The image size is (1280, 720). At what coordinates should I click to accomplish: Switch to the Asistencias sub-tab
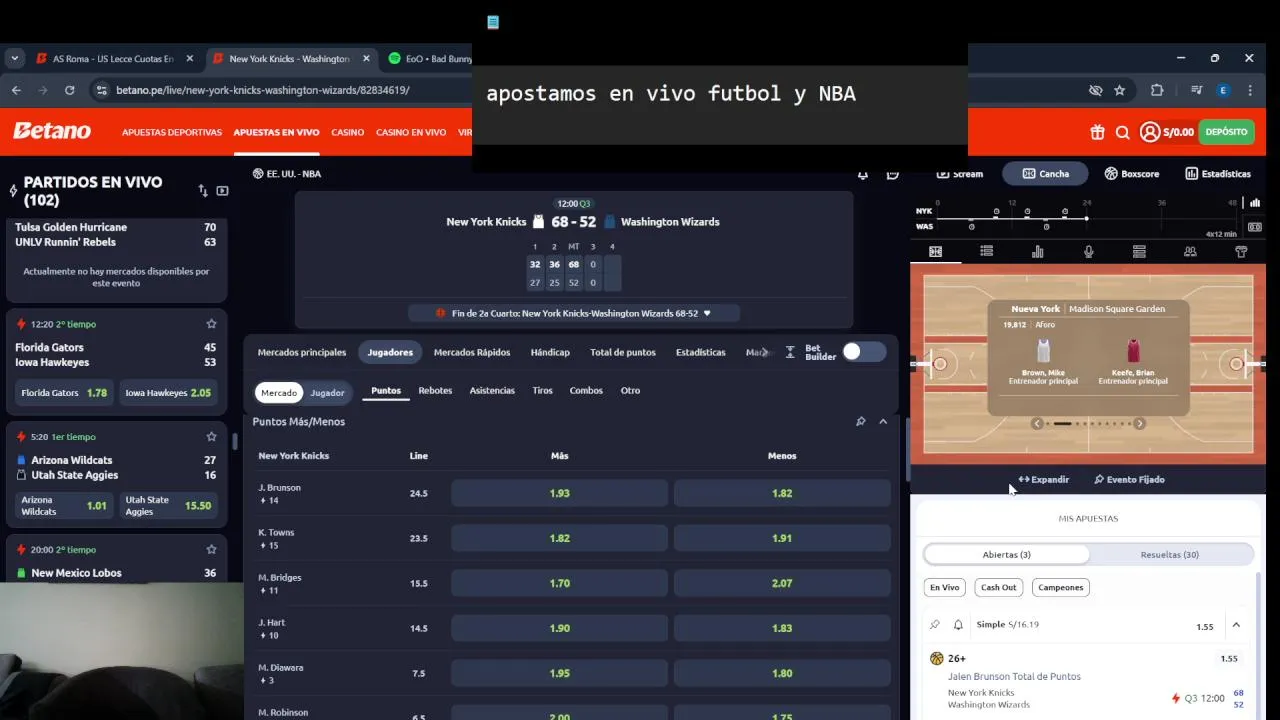pos(492,391)
